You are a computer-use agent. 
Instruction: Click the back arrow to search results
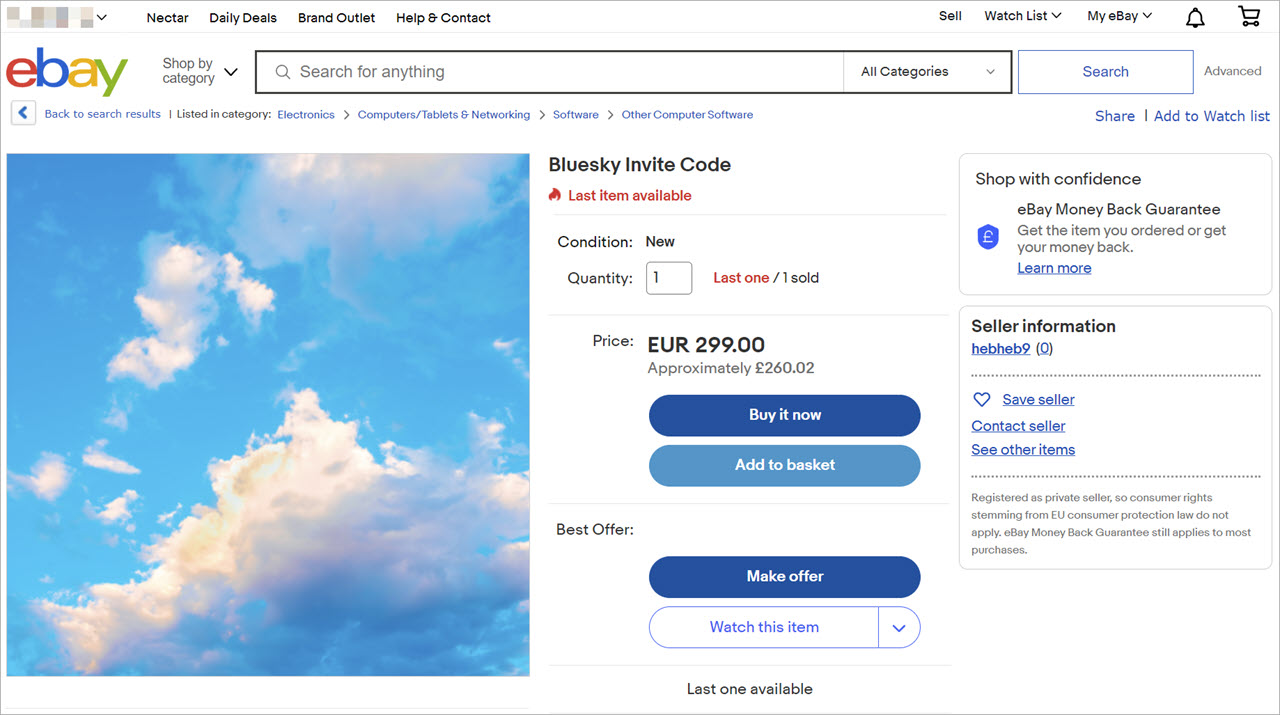pyautogui.click(x=23, y=113)
